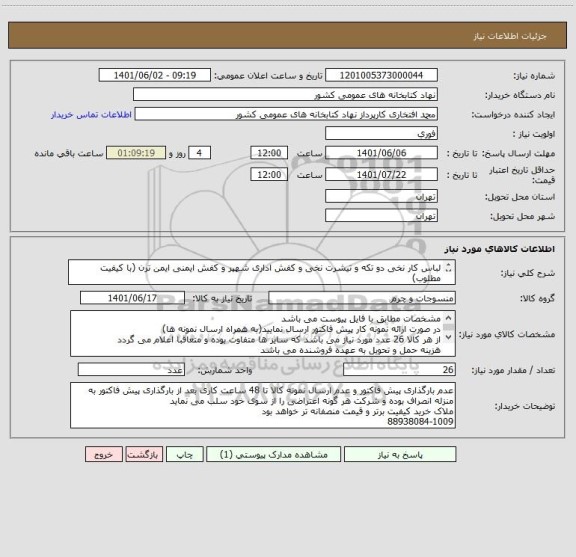Click header title 'جزئیات اطلاعات نیاز'
576x557 pixels.
(x=510, y=36)
